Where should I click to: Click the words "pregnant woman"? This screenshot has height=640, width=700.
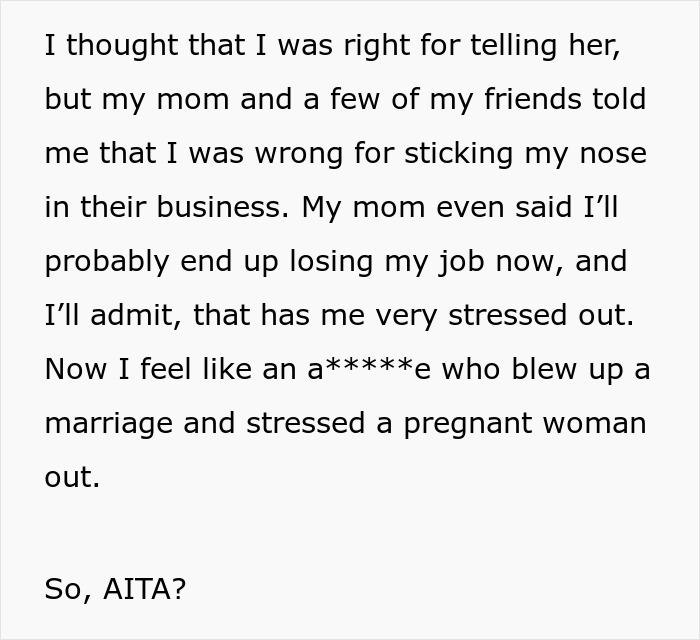[525, 425]
